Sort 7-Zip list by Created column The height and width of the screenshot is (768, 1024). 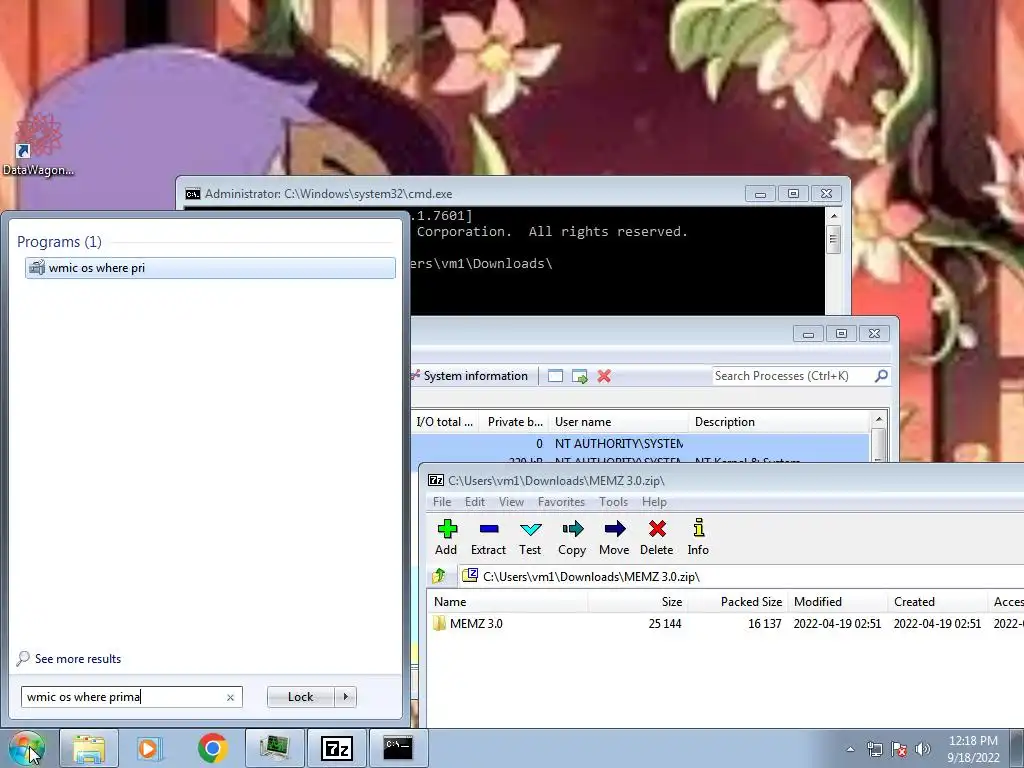(x=938, y=601)
